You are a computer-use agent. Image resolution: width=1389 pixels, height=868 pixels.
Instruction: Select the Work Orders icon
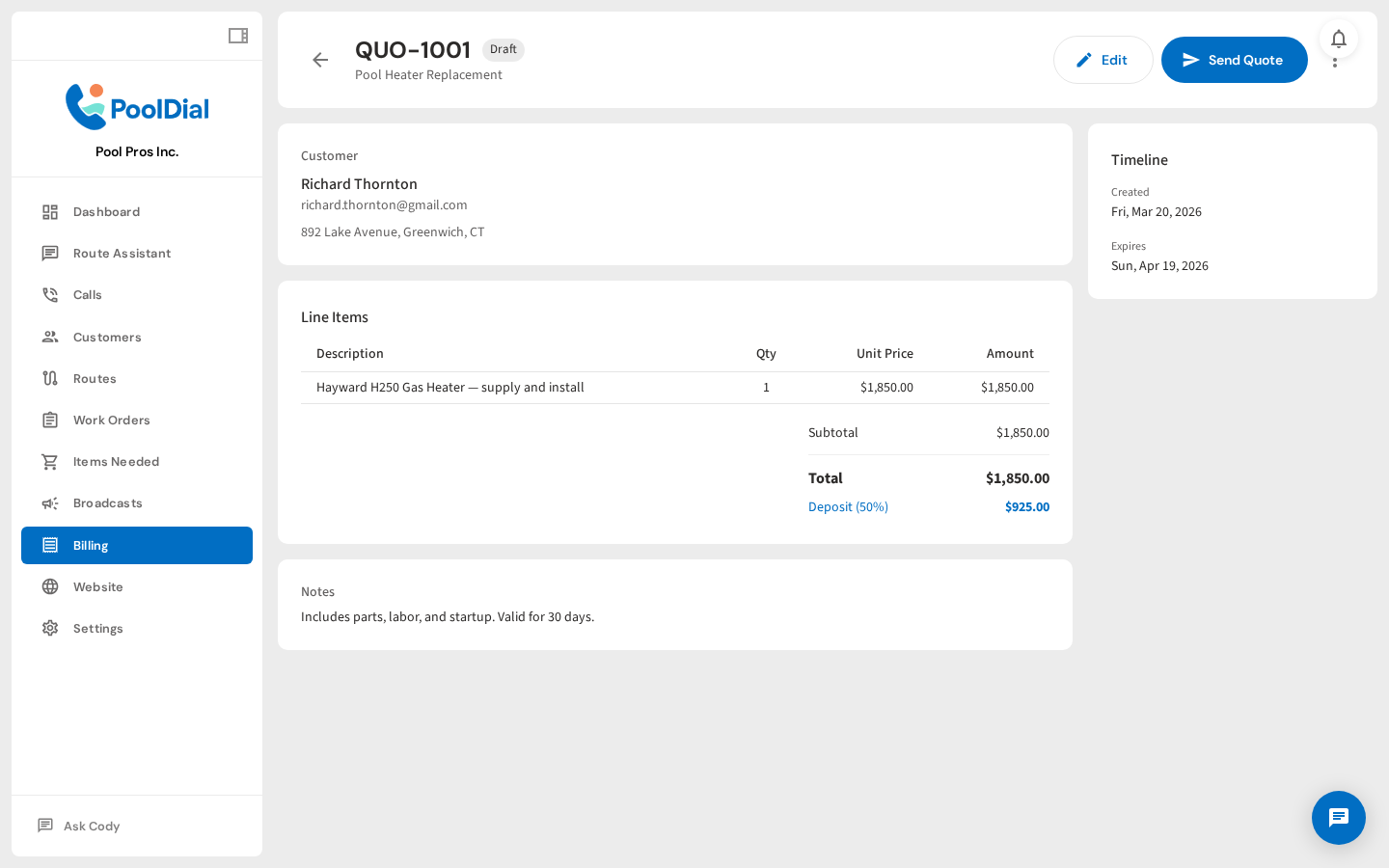[50, 420]
